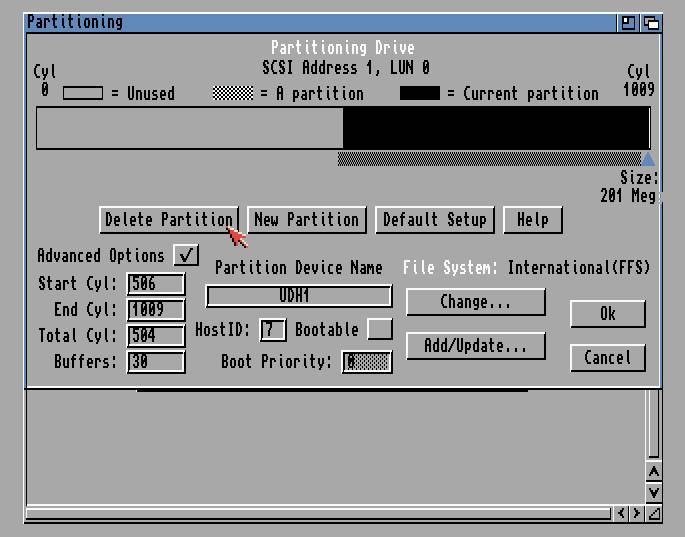Viewport: 685px width, 537px height.
Task: Toggle the Advanced Options checkbox
Action: point(186,255)
